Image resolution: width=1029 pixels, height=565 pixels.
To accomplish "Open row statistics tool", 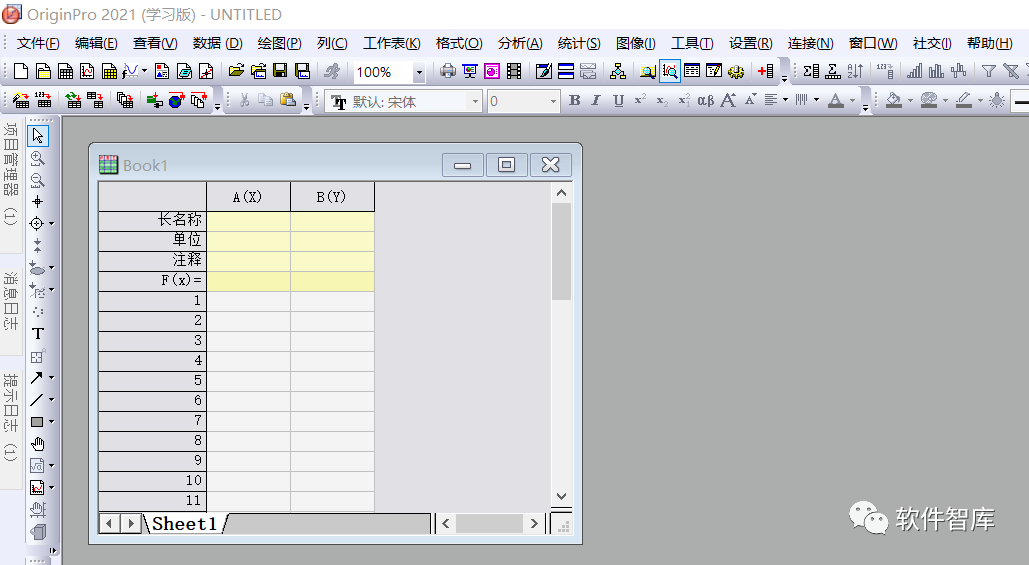I will click(x=833, y=72).
